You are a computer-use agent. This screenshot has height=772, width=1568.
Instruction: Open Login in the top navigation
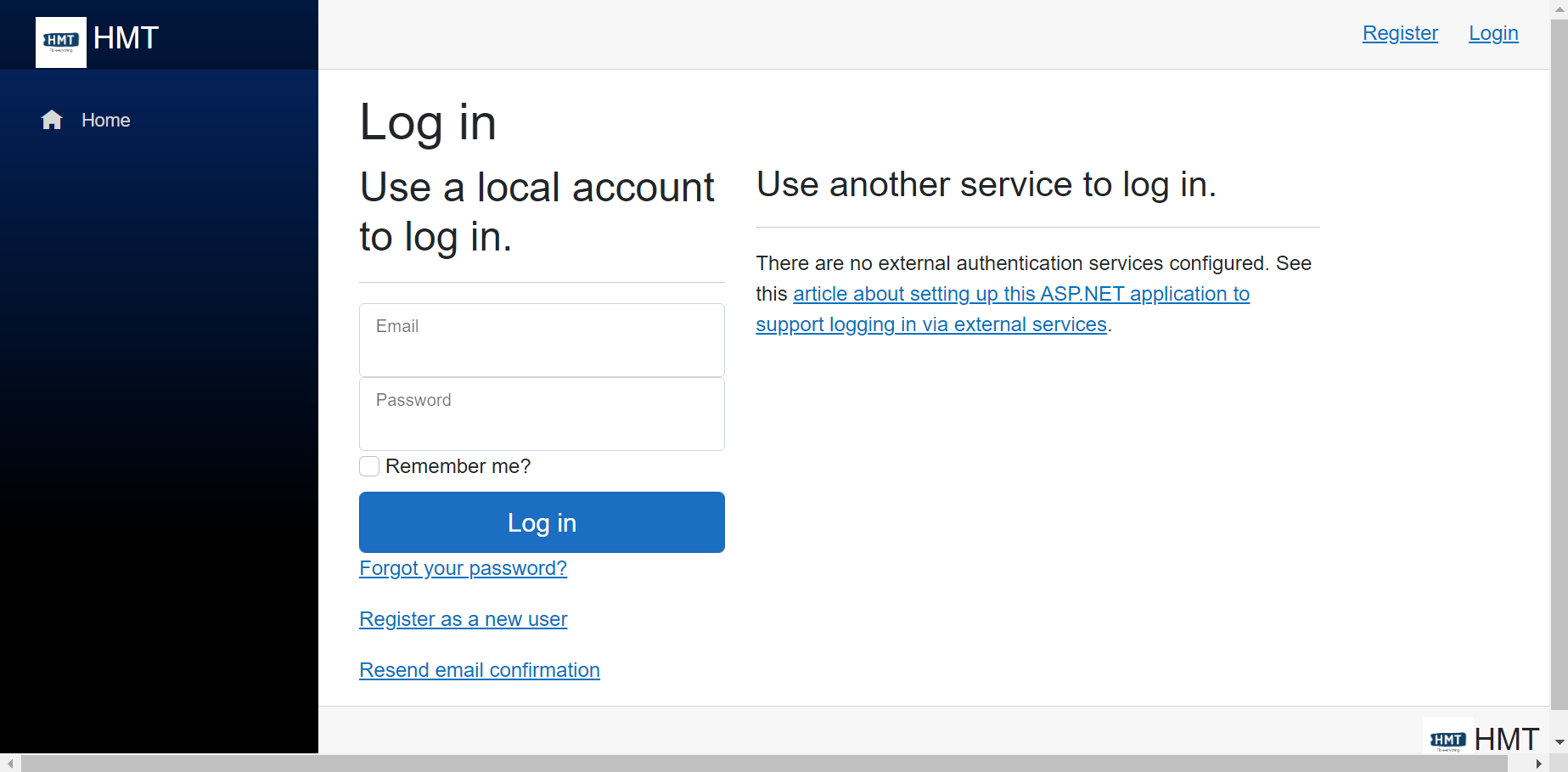1493,33
